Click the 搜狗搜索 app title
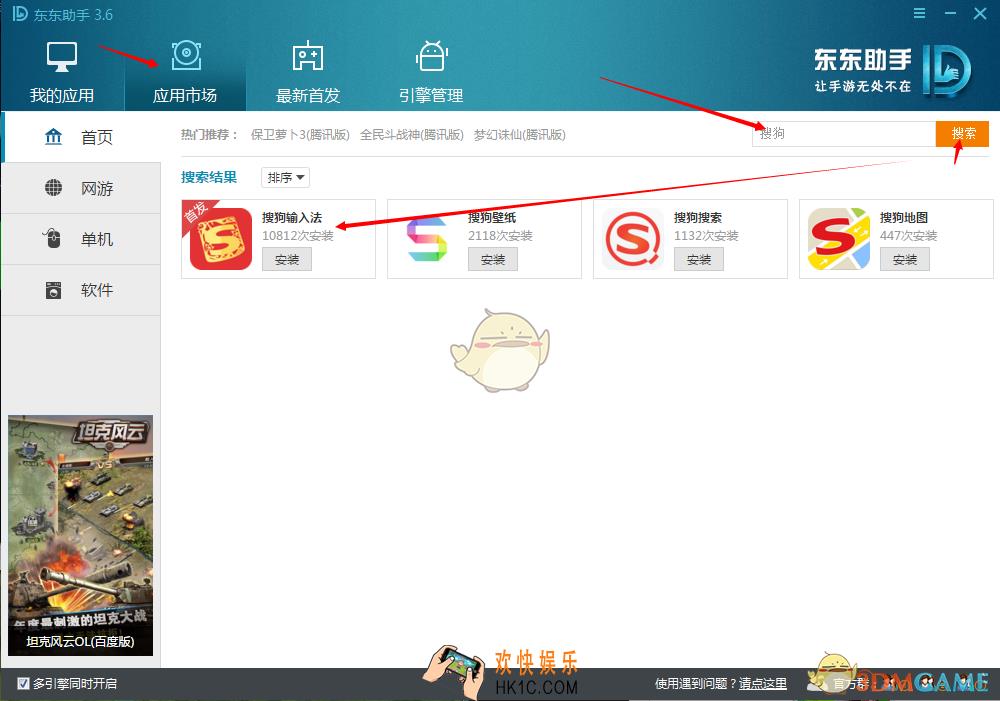Viewport: 1000px width, 701px height. click(698, 218)
